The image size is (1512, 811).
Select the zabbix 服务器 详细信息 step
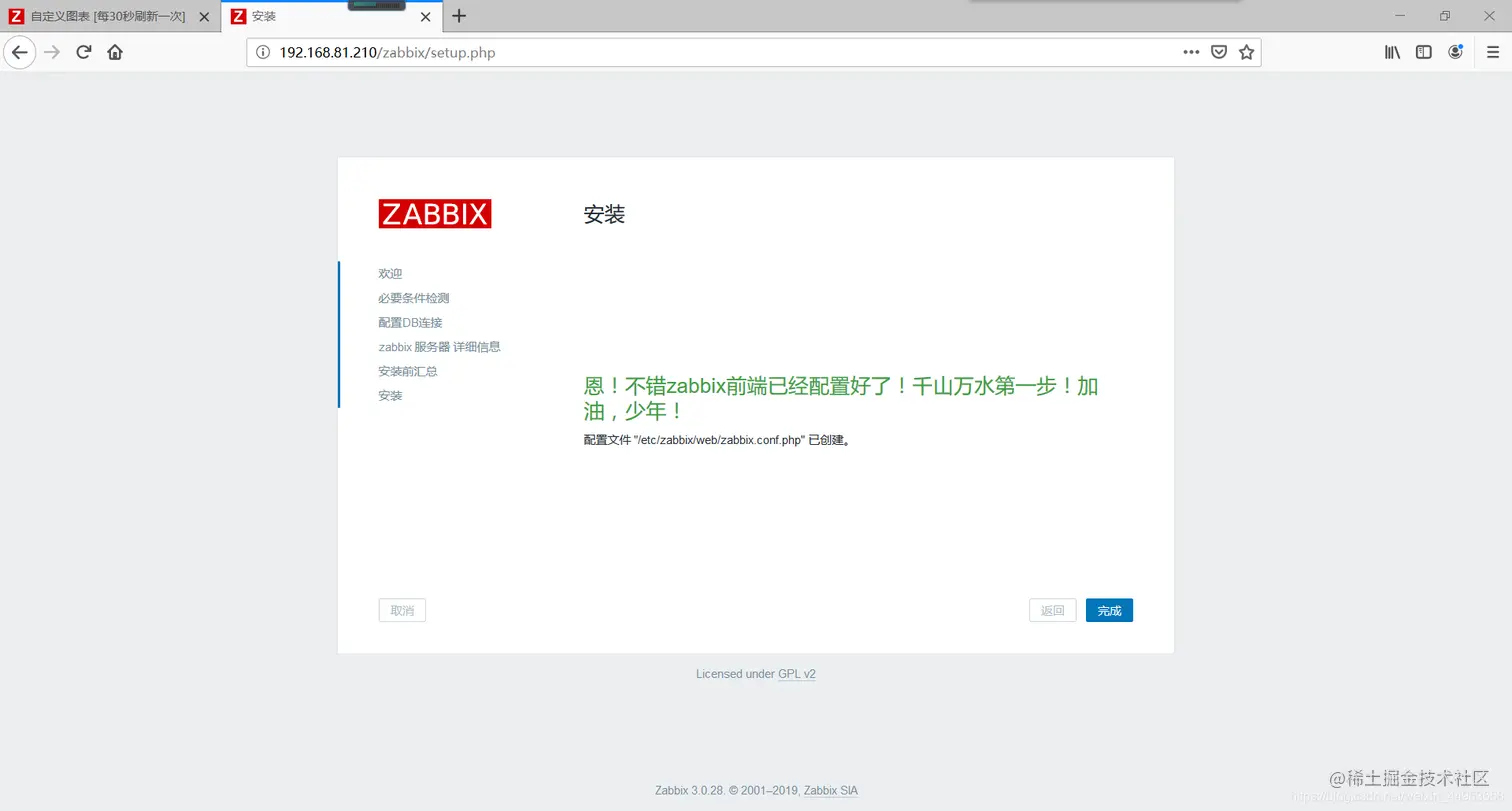coord(439,347)
